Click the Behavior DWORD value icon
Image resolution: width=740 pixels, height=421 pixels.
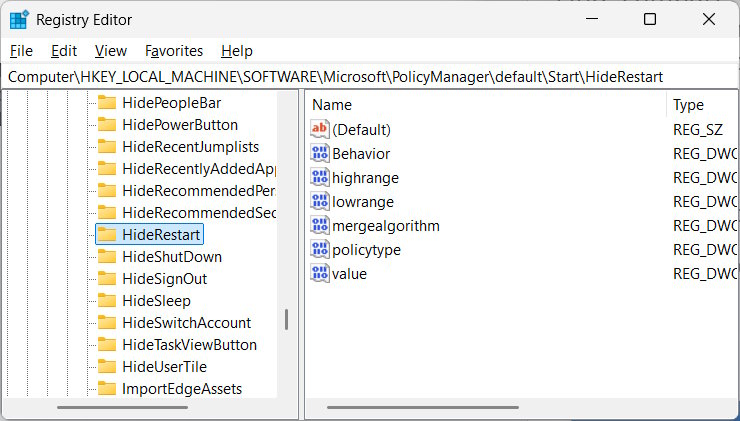coord(320,153)
